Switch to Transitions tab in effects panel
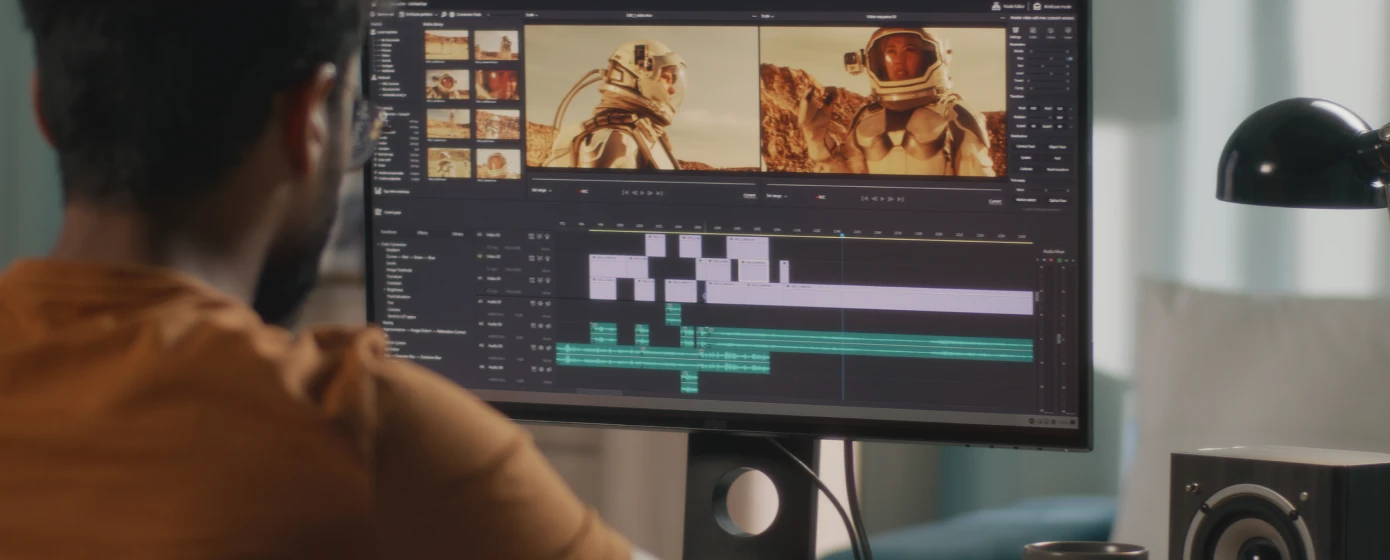This screenshot has width=1390, height=560. tap(388, 232)
